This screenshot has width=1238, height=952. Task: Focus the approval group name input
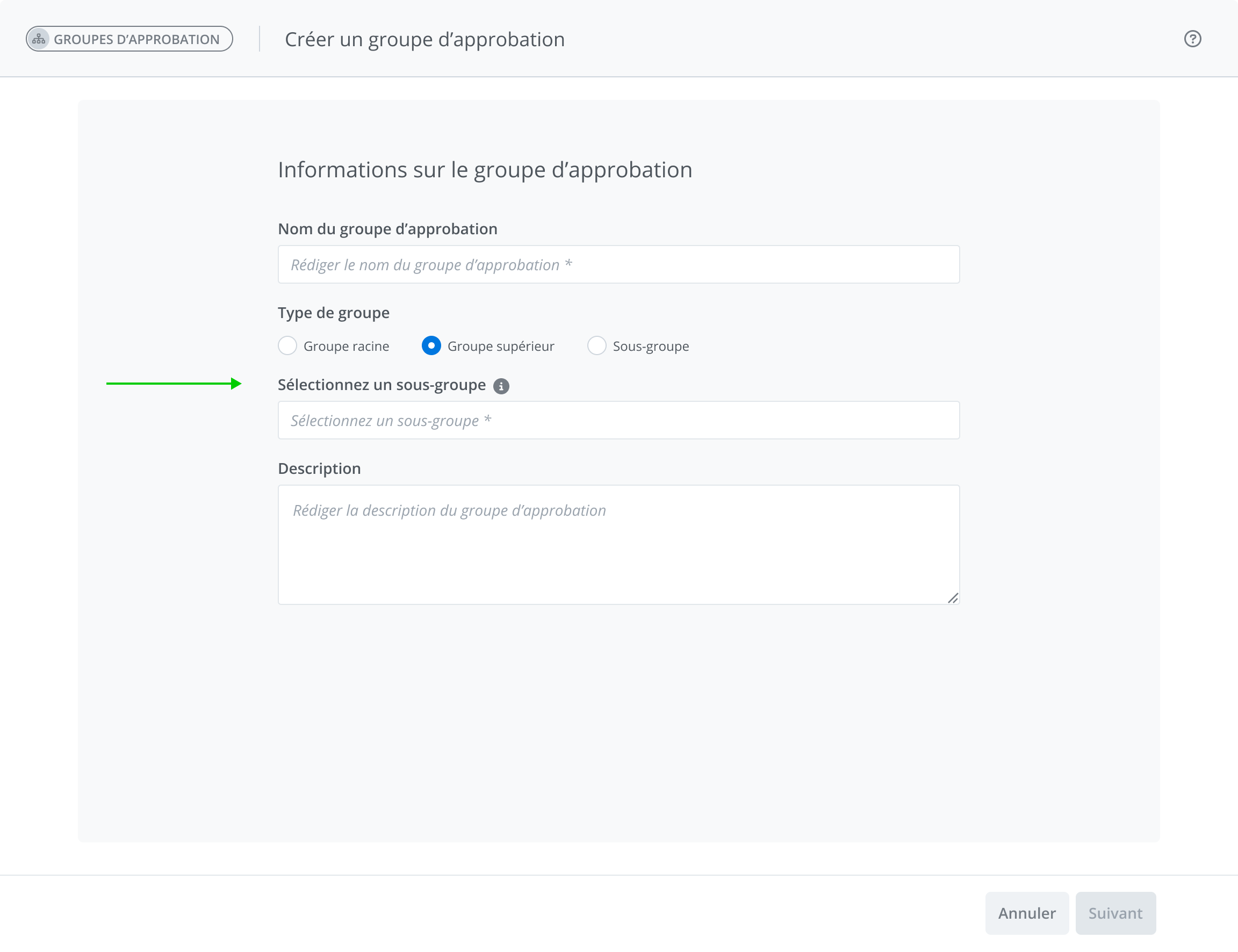point(618,265)
